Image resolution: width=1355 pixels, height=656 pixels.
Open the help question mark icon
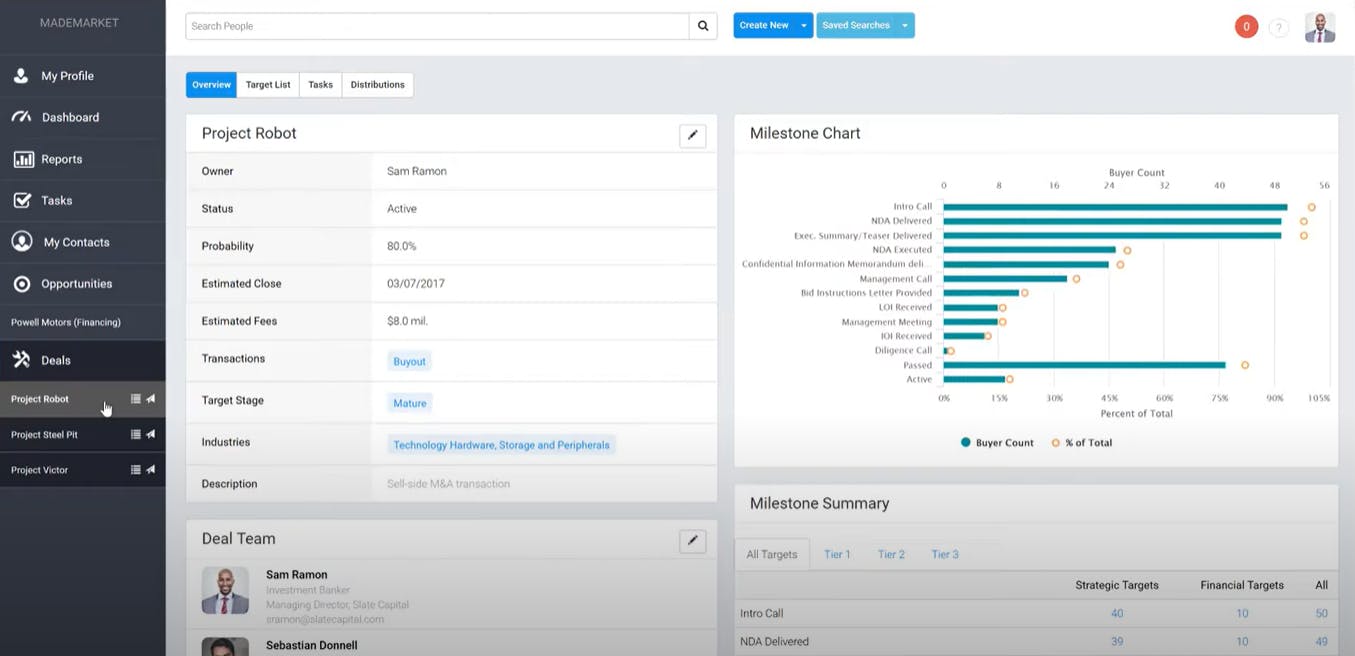coord(1278,28)
